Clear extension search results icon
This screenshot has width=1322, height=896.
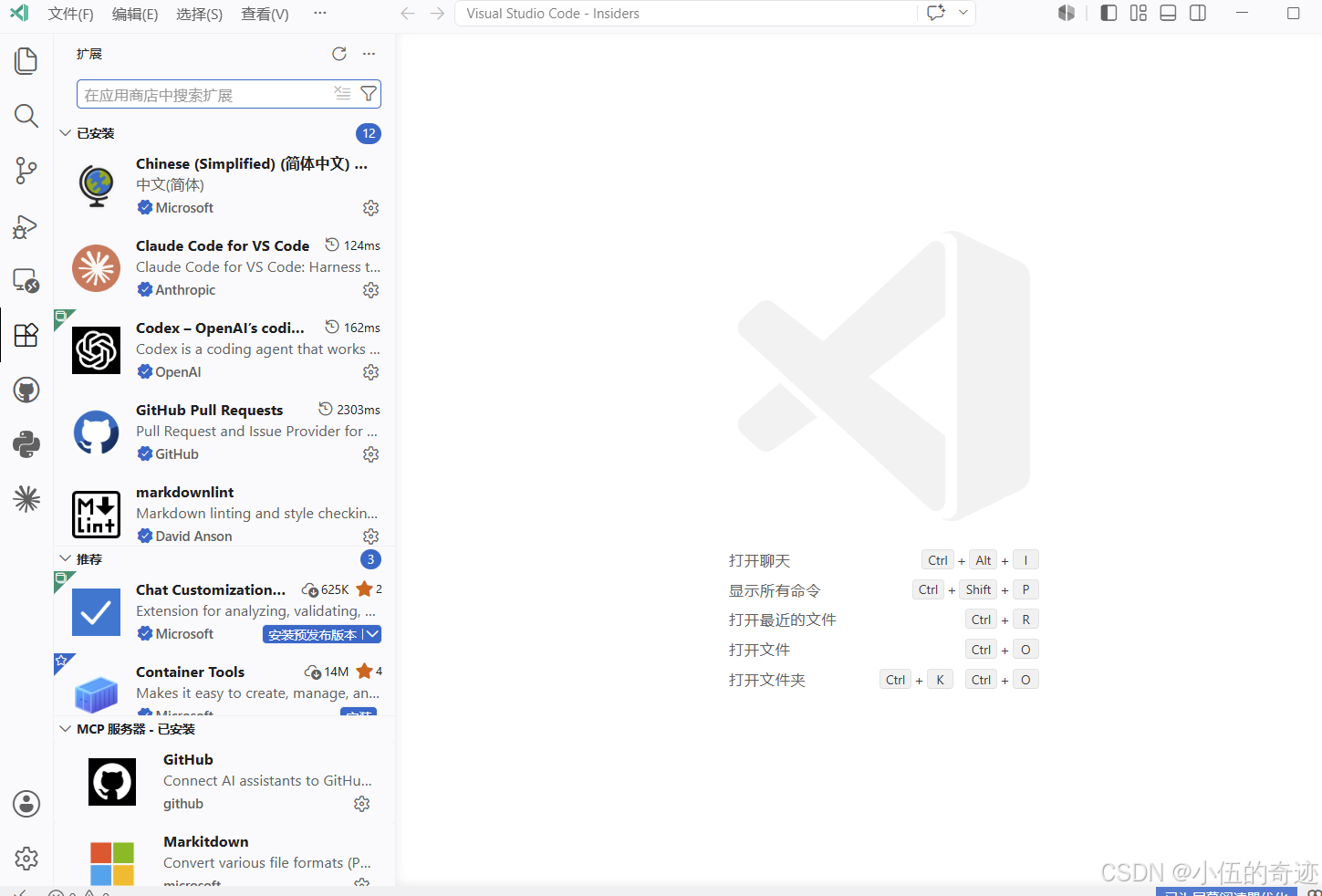pos(342,93)
